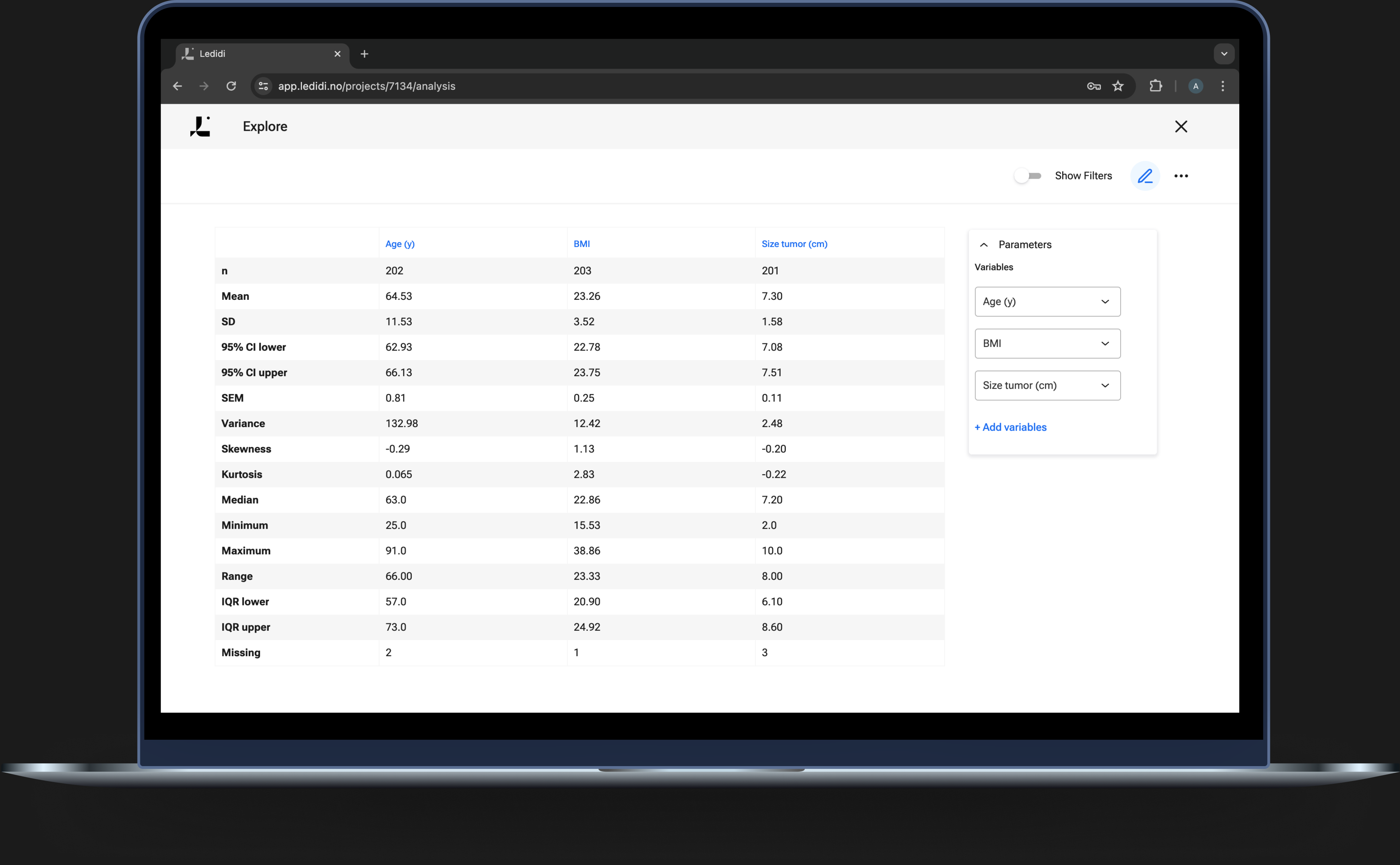Click the + Add variables link

1010,427
